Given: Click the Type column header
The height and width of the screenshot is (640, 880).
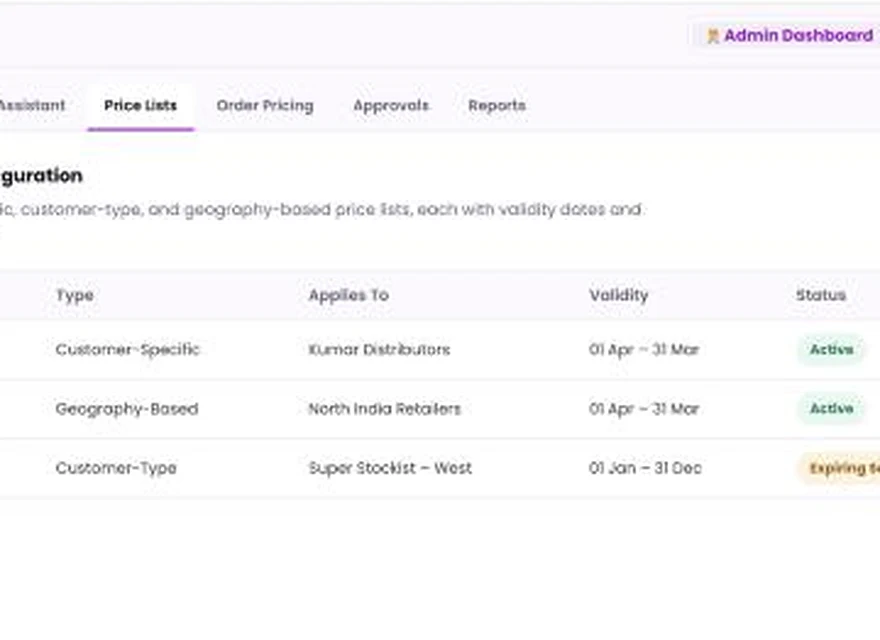Looking at the screenshot, I should point(75,295).
